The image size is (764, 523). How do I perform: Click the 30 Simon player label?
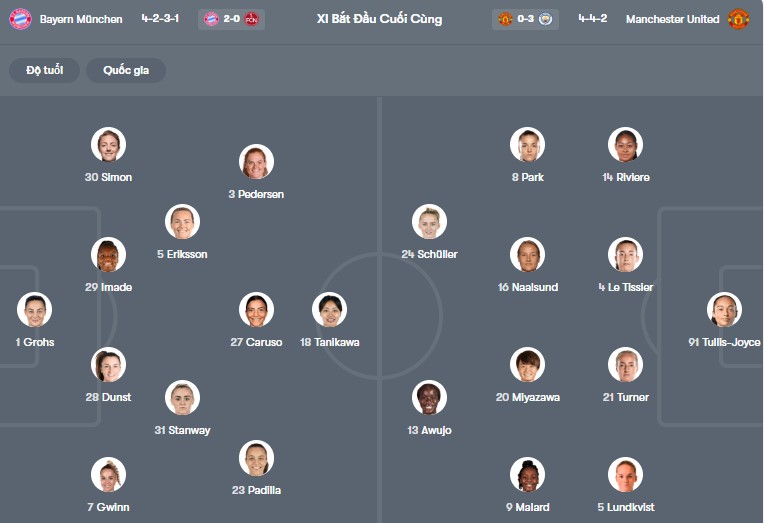108,178
